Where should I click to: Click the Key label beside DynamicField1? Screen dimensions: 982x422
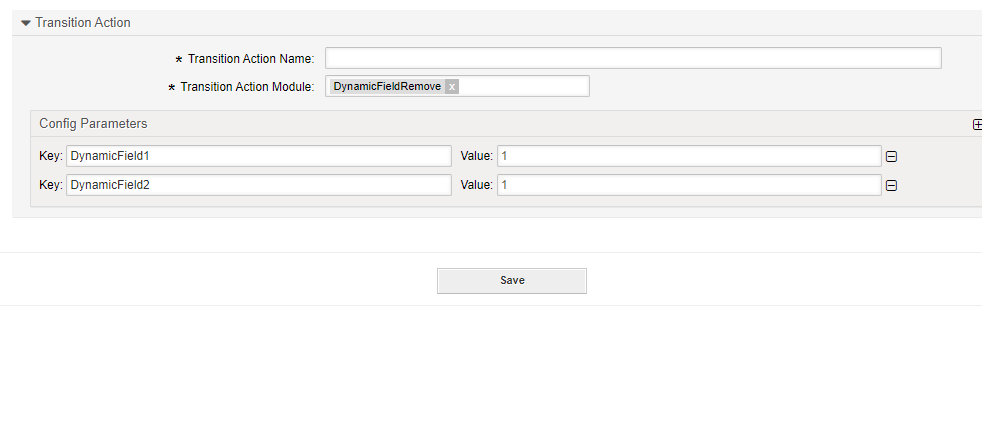[51, 156]
